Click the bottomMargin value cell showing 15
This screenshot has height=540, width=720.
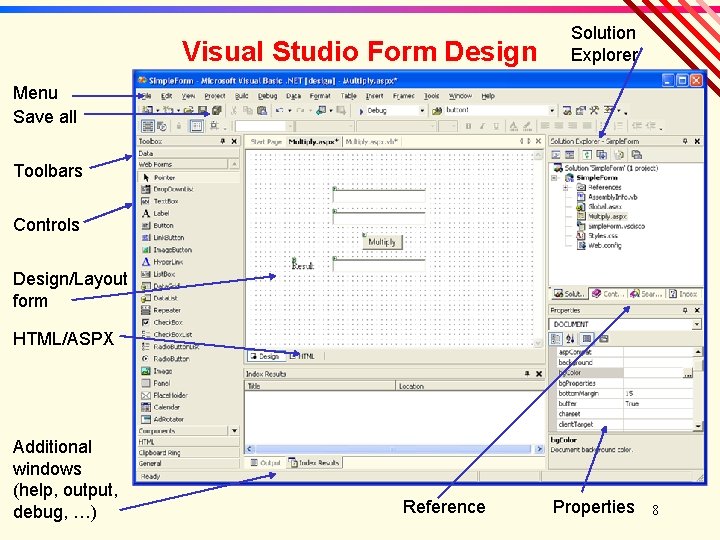(658, 394)
